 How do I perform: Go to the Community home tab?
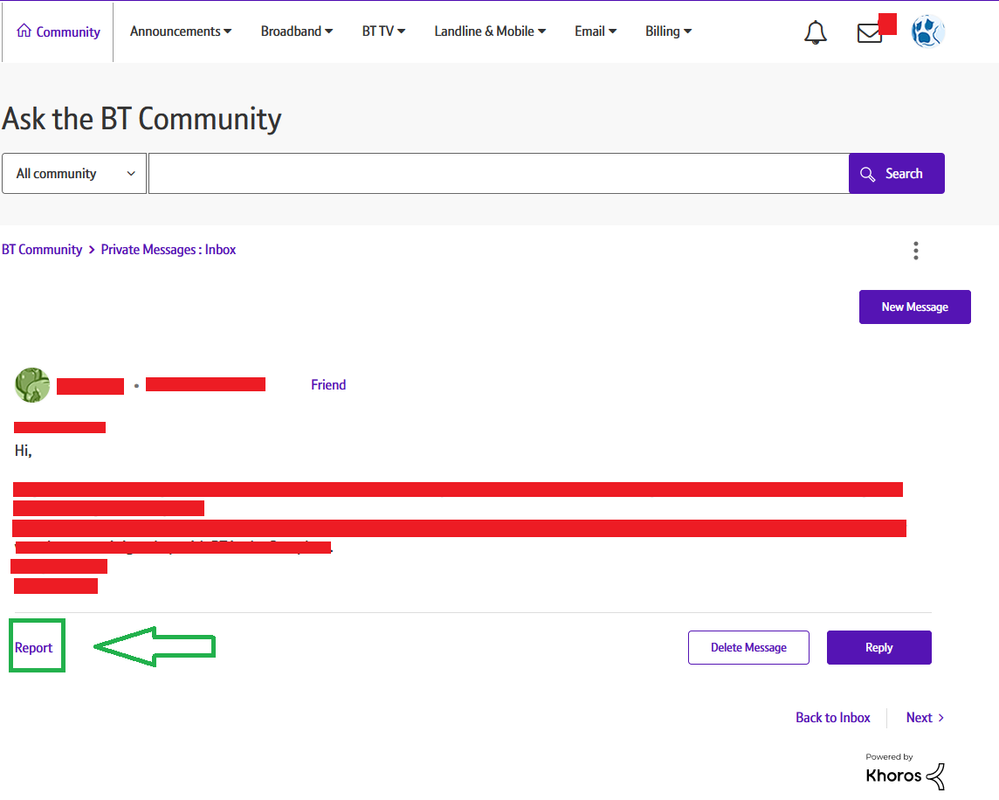[x=58, y=32]
